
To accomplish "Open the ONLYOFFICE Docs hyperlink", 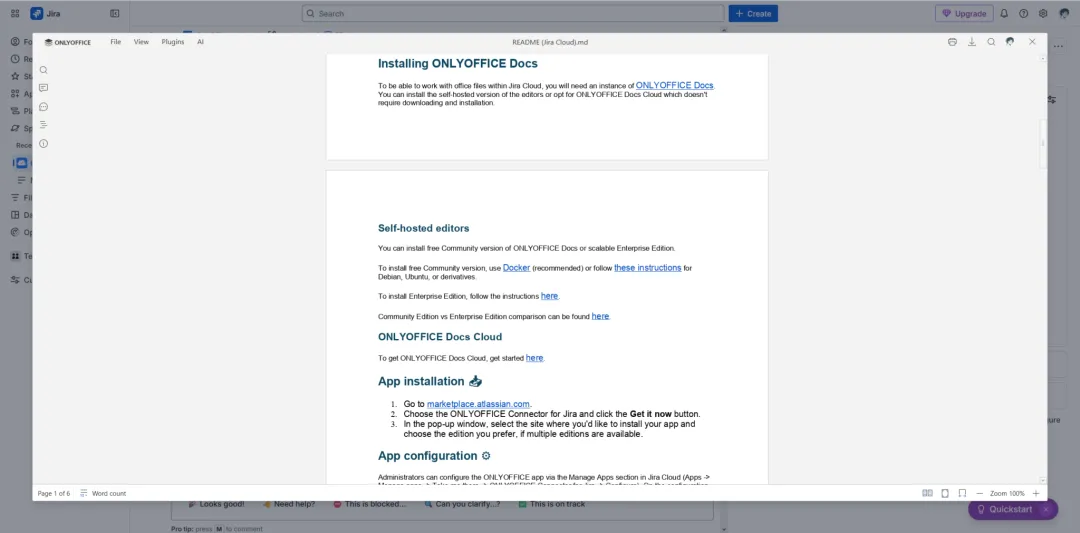I will click(x=674, y=85).
